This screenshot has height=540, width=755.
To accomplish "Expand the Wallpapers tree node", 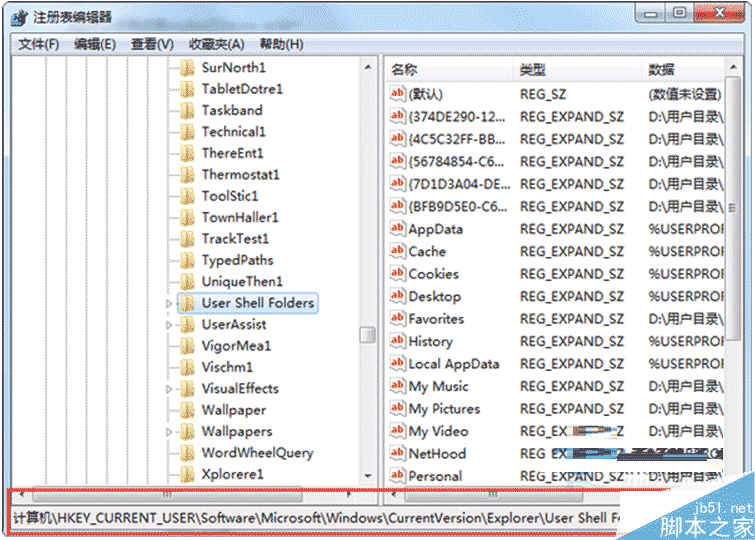I will coord(169,432).
